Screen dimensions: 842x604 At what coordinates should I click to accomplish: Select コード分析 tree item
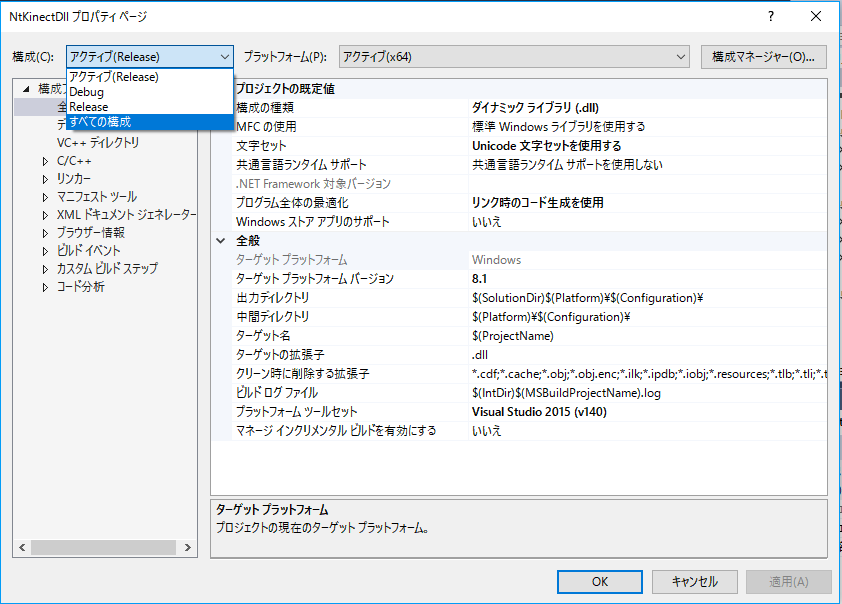[x=80, y=287]
